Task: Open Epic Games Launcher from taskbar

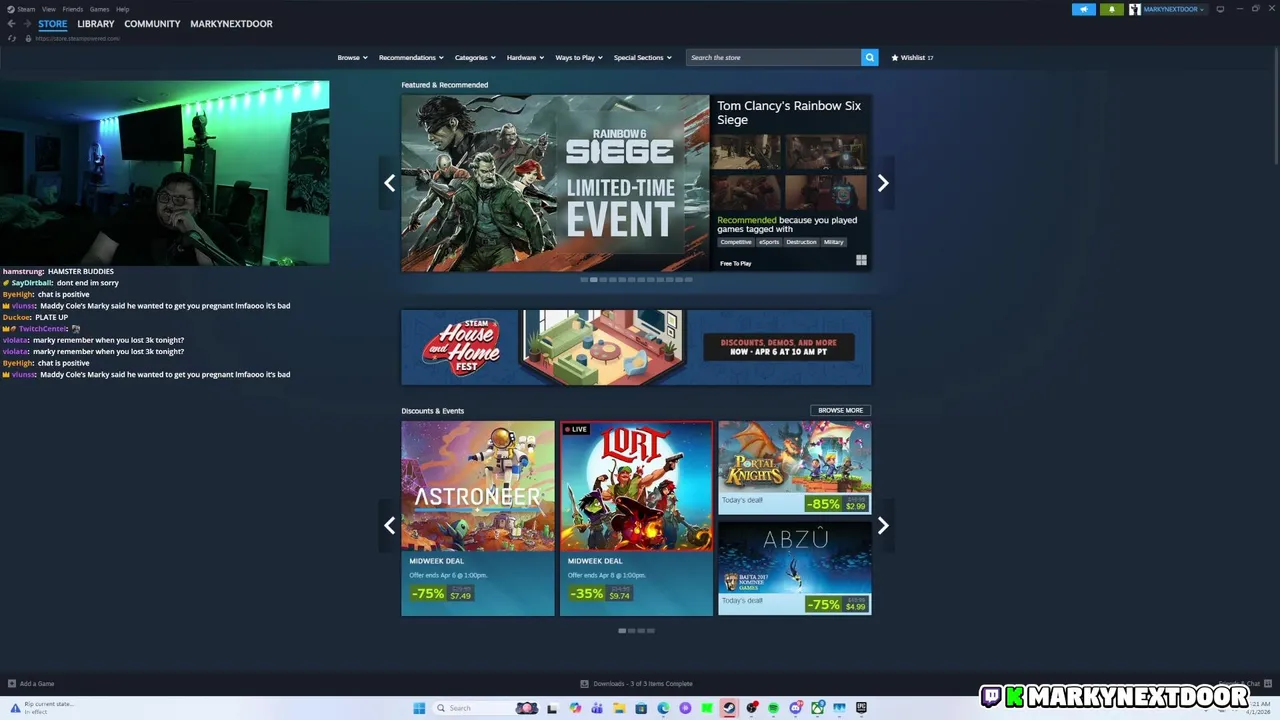Action: [x=861, y=708]
